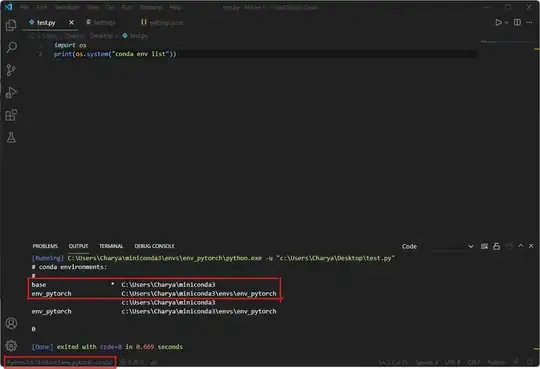Open the Run and Debug view
Screen dimensions: 540x369
coord(11,92)
